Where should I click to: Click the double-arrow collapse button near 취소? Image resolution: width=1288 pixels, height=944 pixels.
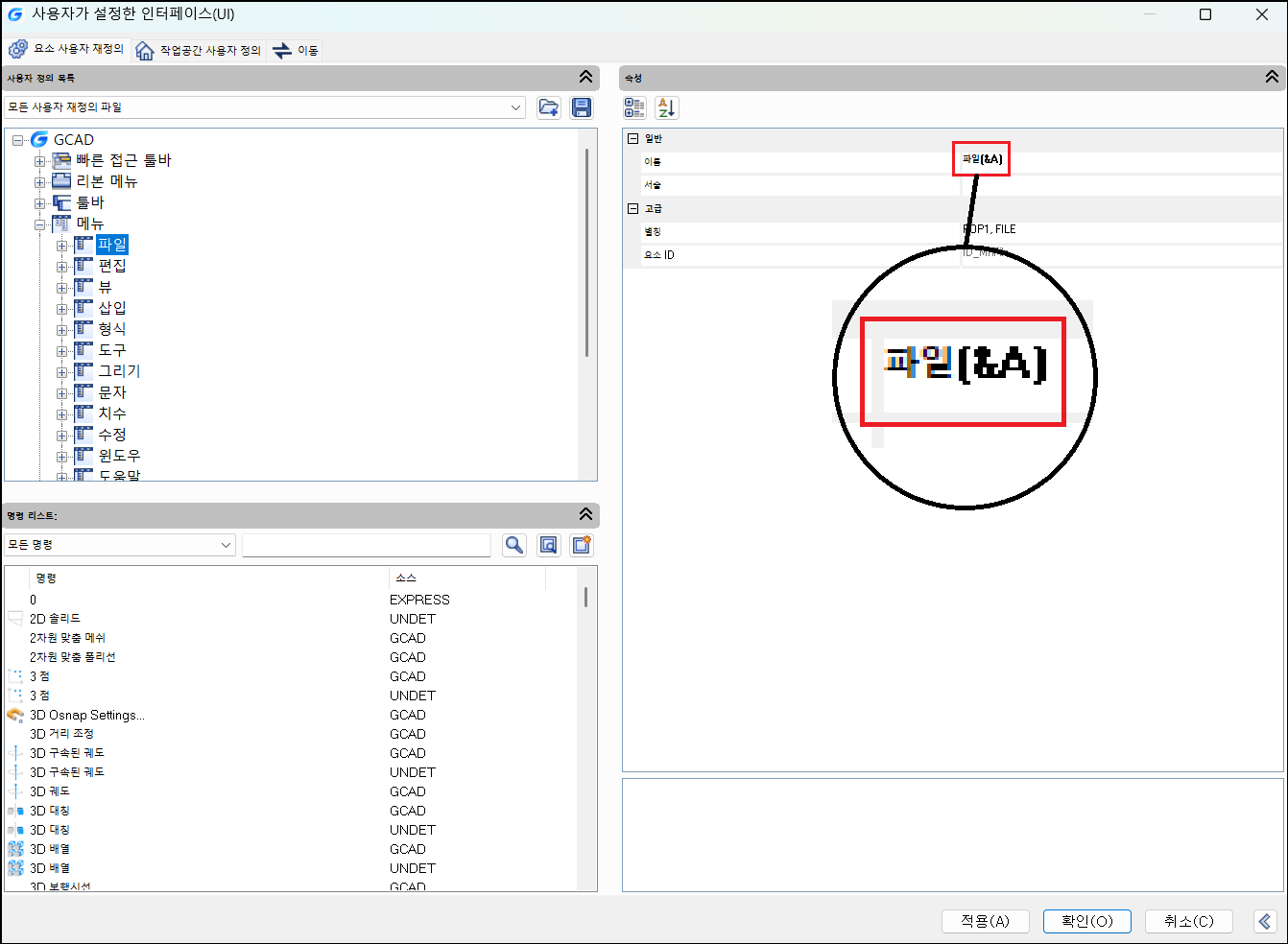1265,921
